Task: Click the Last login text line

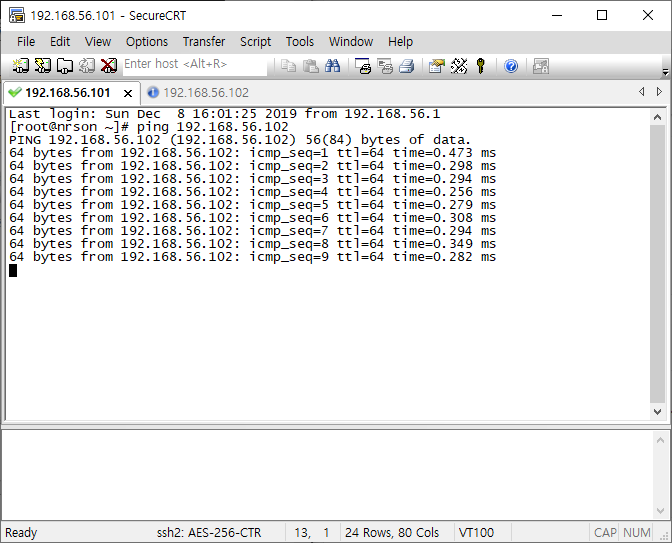Action: 224,114
